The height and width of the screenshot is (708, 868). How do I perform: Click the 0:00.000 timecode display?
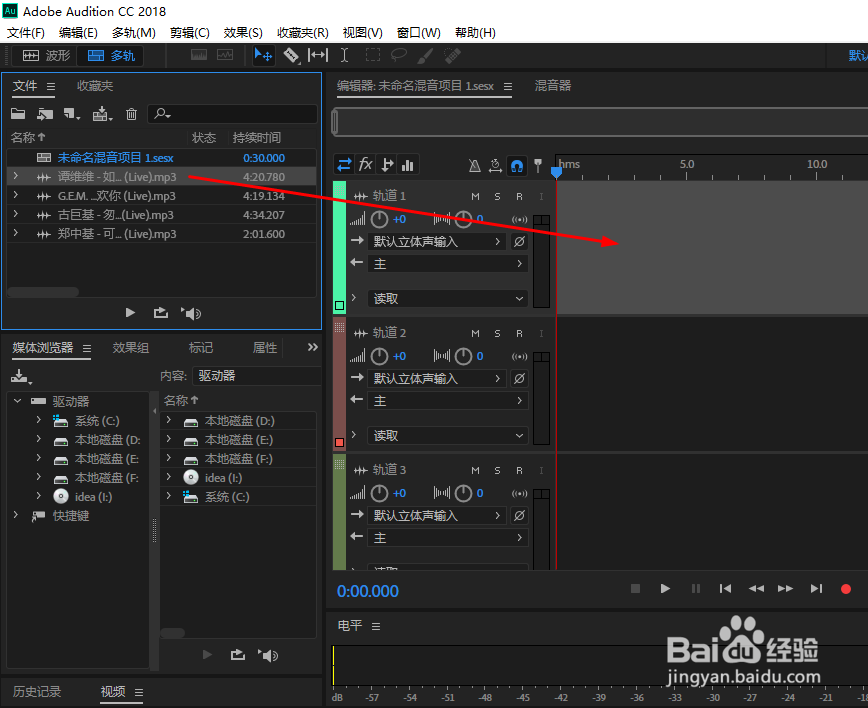(x=368, y=591)
